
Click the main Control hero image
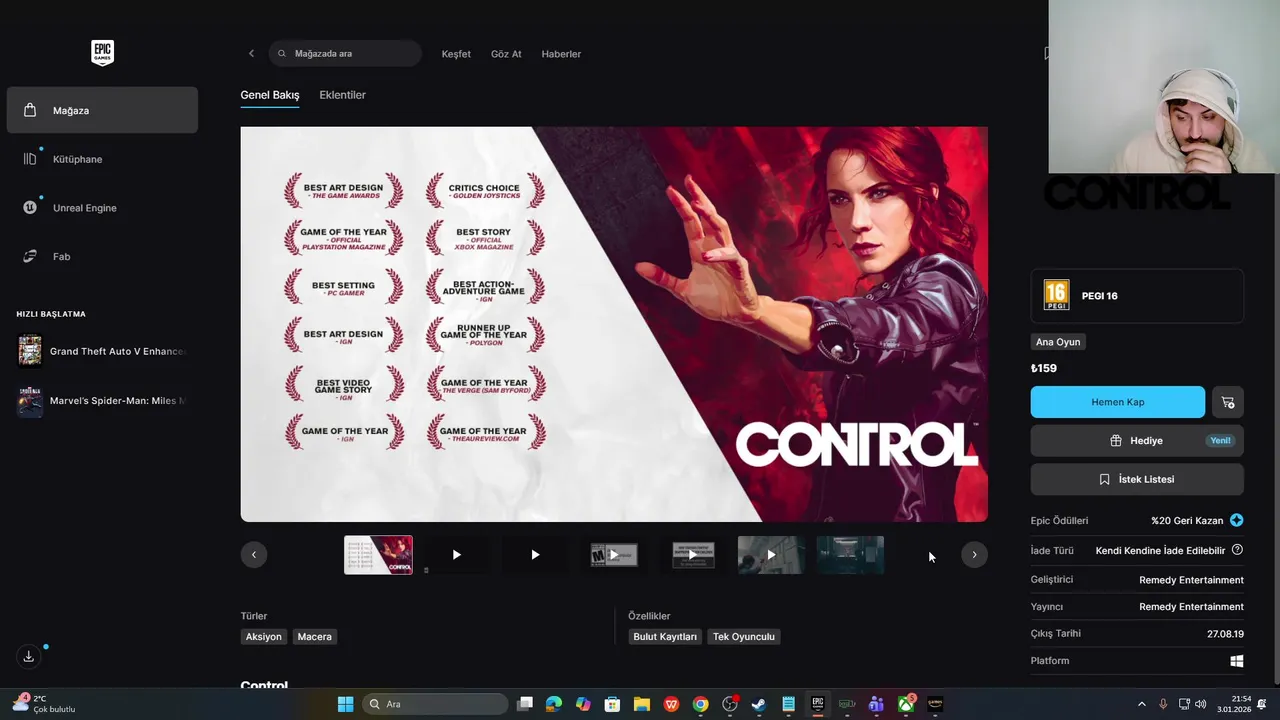point(614,324)
